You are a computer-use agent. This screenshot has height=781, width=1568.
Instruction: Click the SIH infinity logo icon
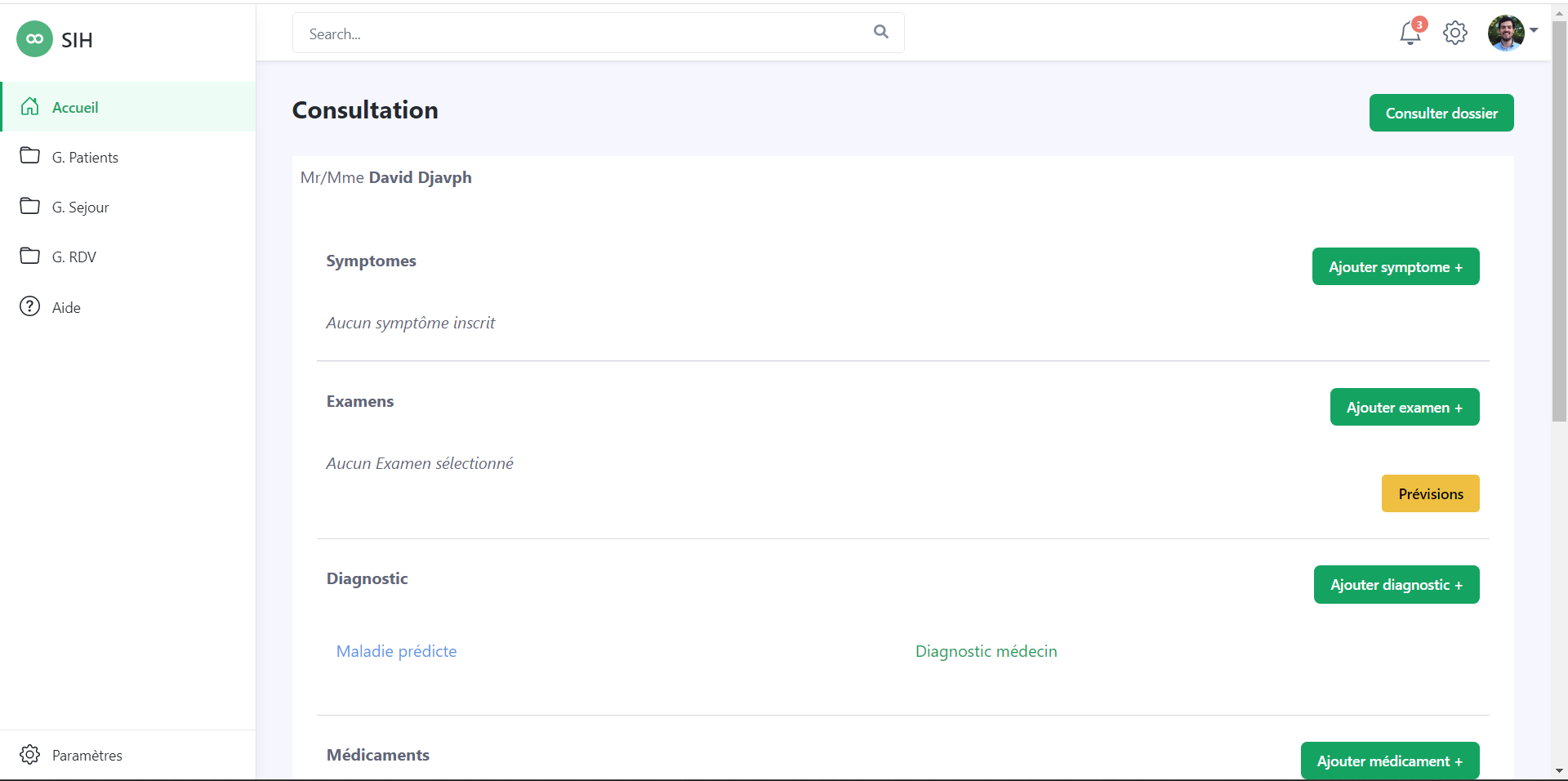pos(34,39)
